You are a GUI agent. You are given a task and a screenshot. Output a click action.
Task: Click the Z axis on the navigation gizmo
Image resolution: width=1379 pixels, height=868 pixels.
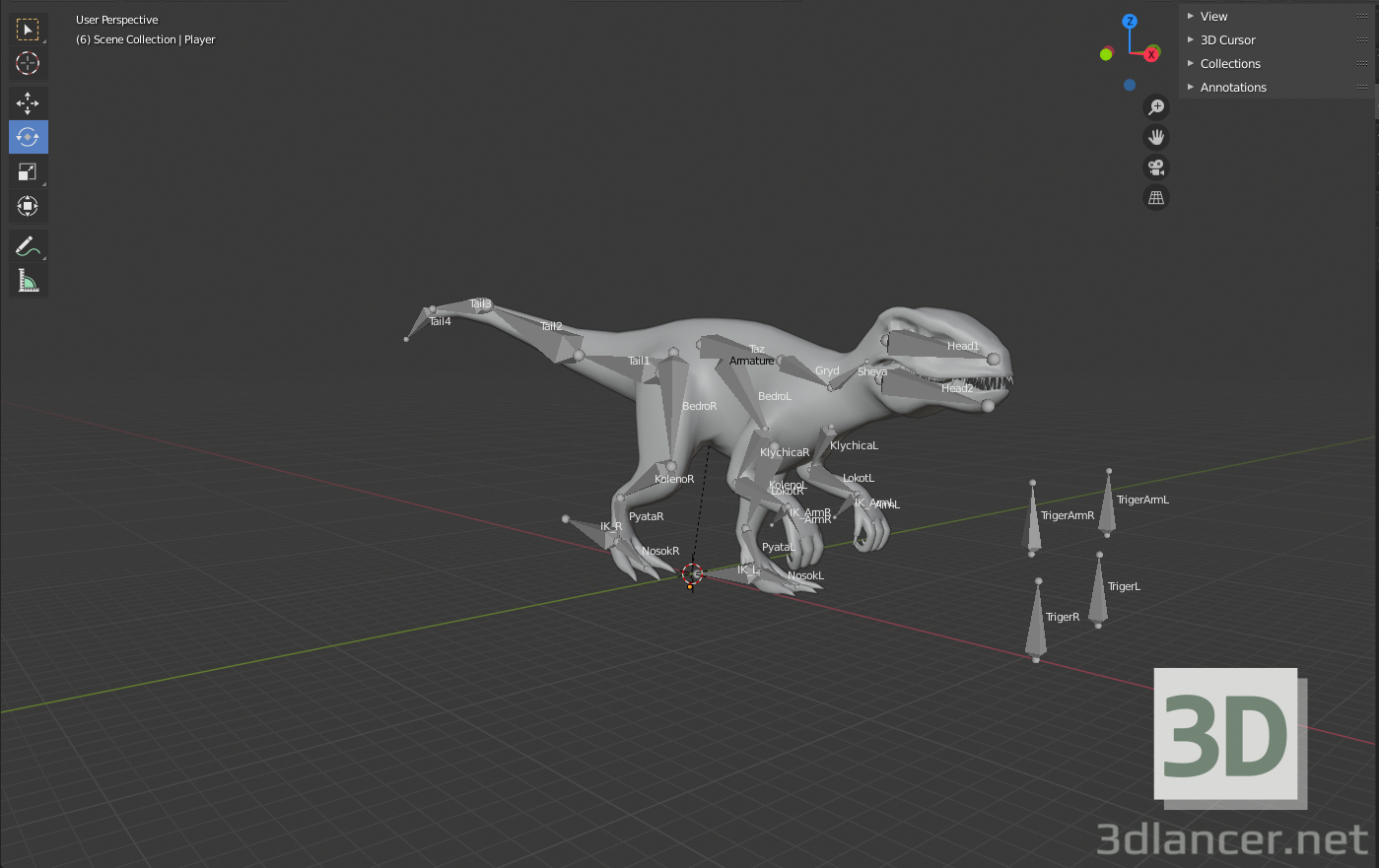coord(1129,20)
